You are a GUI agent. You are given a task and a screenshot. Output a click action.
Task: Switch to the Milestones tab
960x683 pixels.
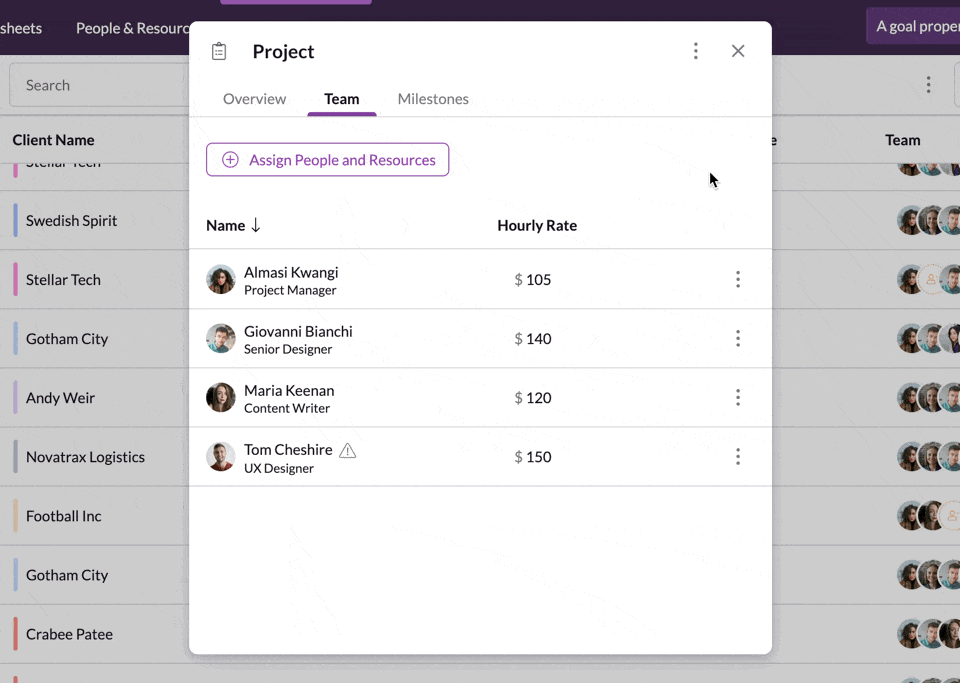coord(433,99)
